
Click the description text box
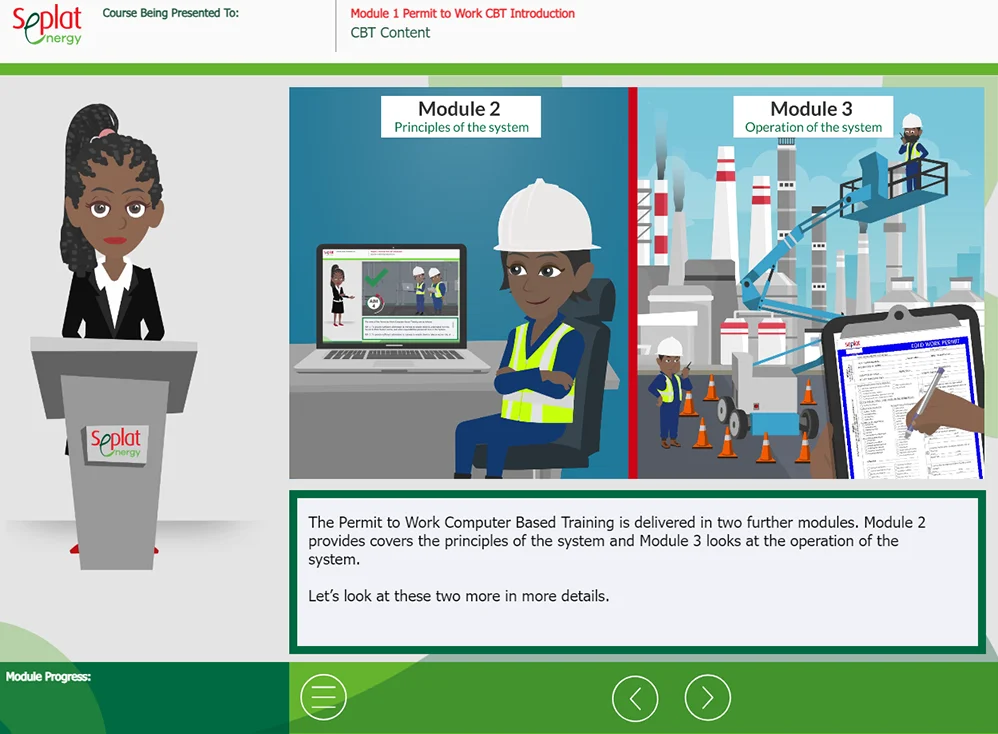point(633,571)
